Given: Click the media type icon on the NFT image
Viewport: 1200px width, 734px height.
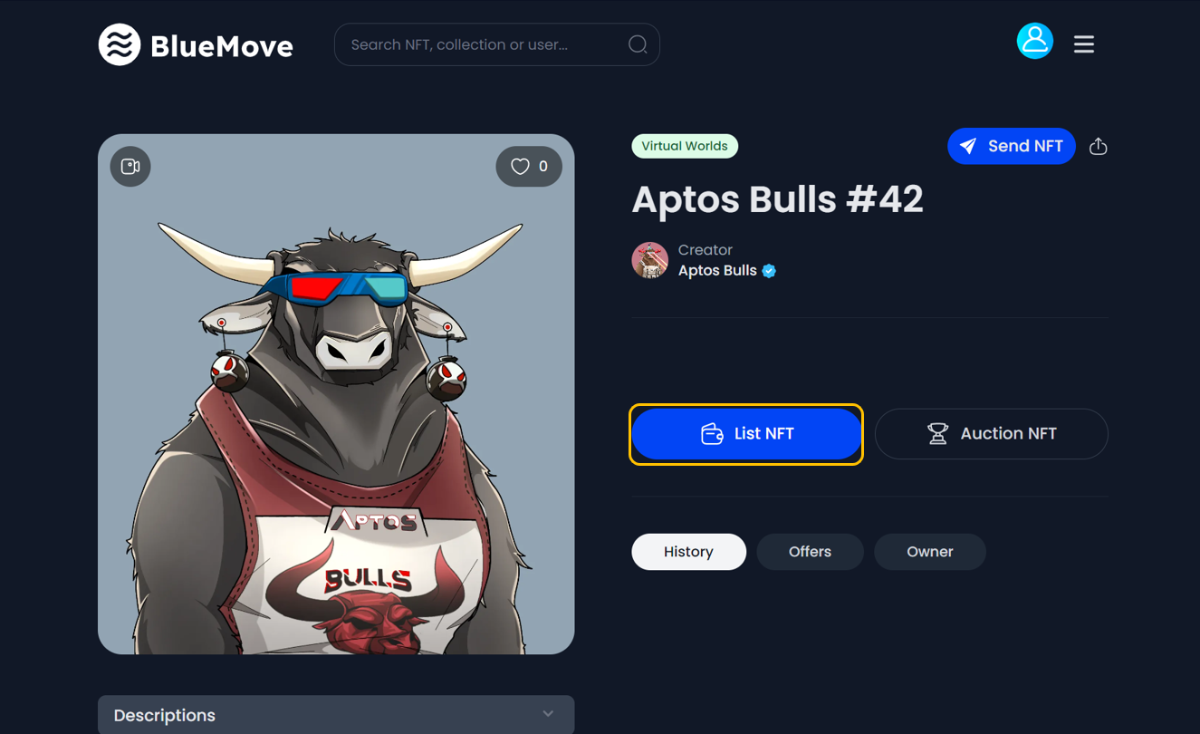Looking at the screenshot, I should (130, 166).
